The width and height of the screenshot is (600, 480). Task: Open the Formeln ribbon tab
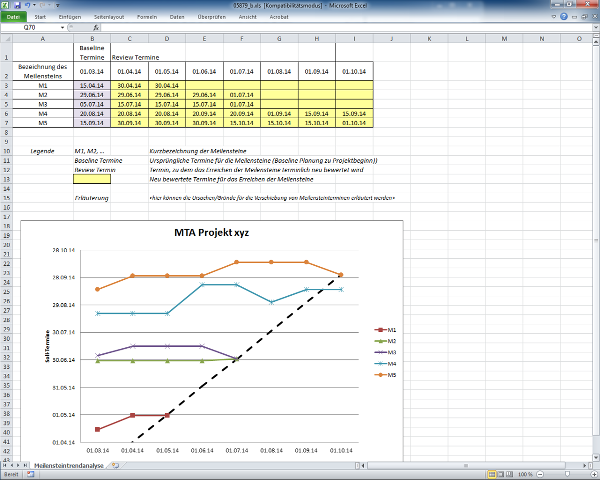pyautogui.click(x=148, y=17)
